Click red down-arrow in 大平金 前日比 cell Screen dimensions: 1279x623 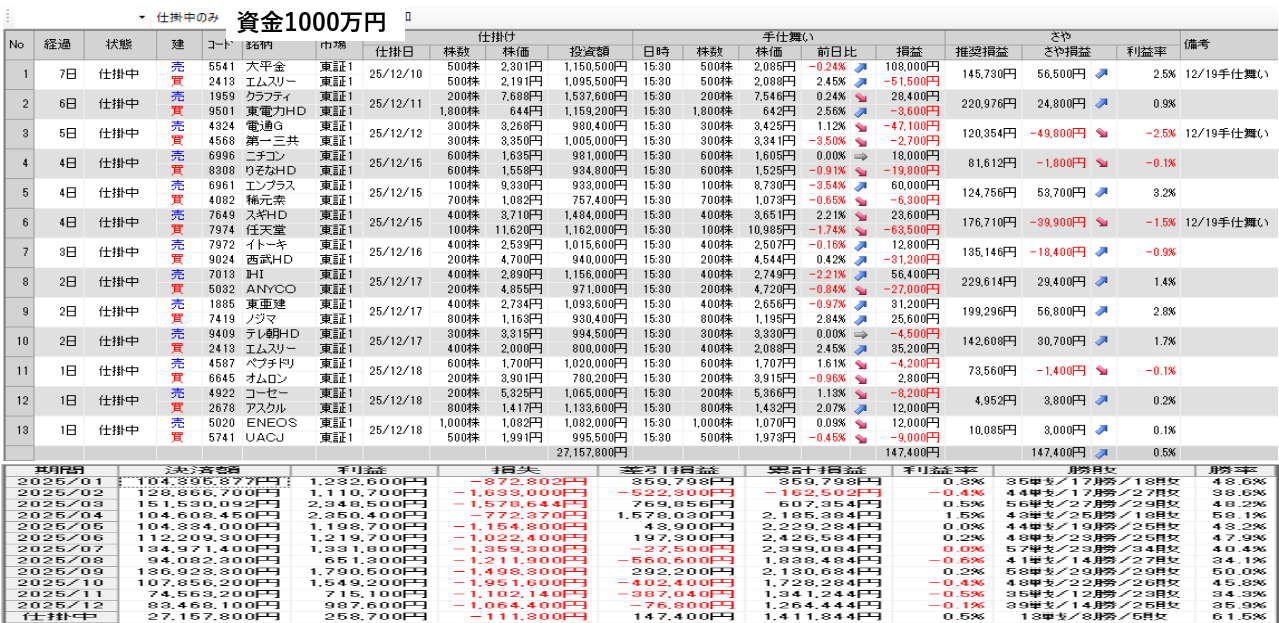(860, 67)
